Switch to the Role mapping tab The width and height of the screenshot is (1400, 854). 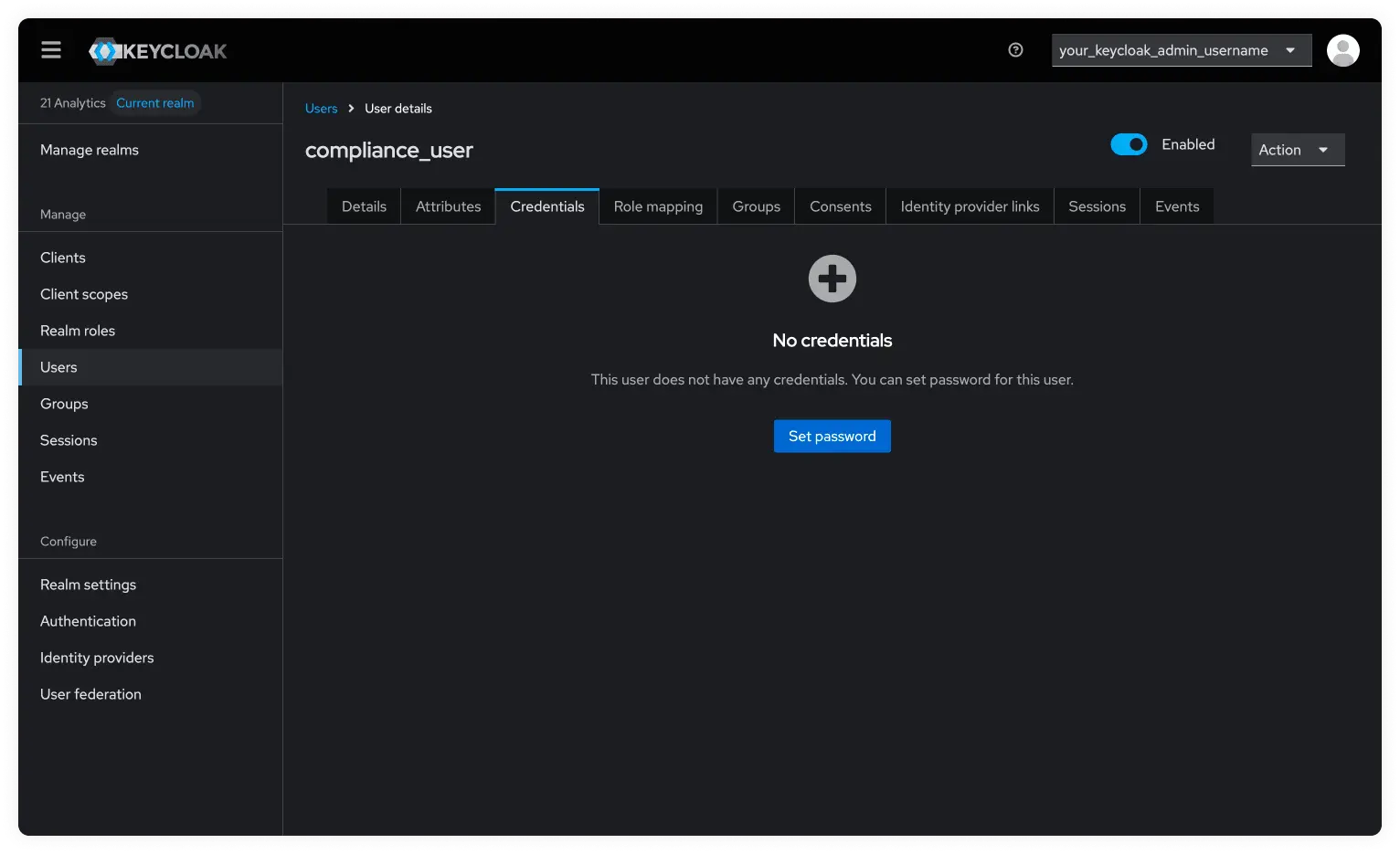[657, 206]
